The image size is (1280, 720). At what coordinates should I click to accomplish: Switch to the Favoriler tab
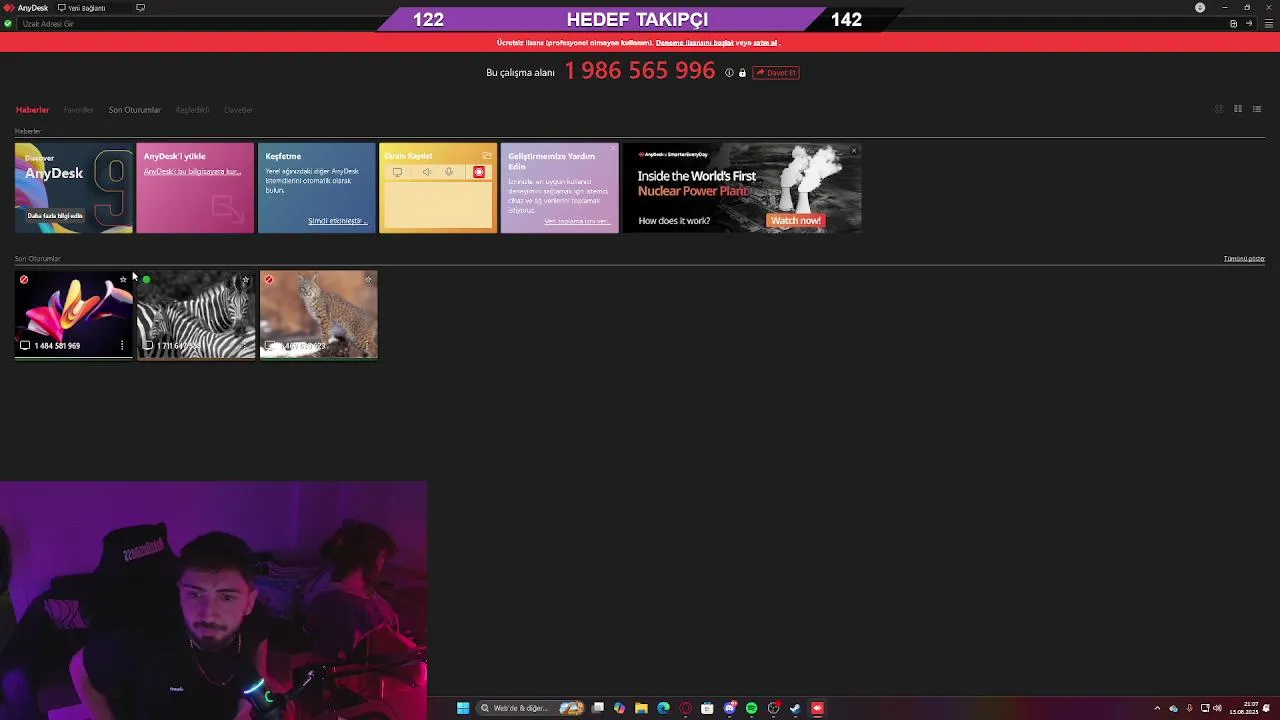(x=78, y=110)
